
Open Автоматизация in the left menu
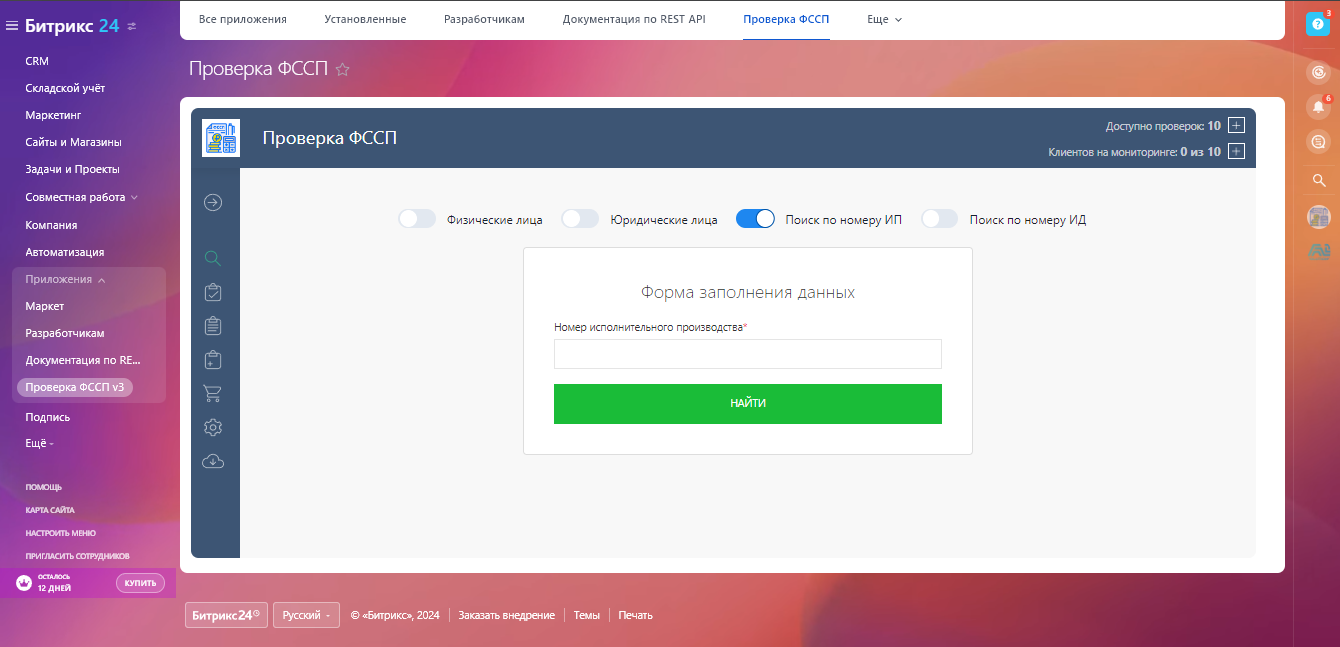65,252
